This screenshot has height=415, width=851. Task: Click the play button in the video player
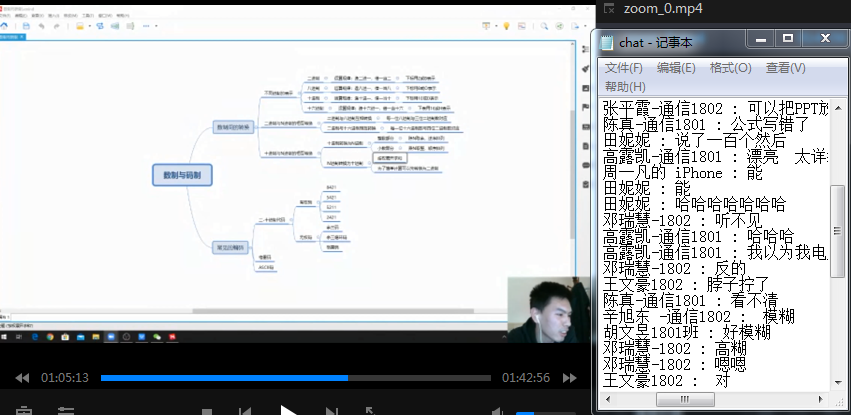(x=288, y=411)
